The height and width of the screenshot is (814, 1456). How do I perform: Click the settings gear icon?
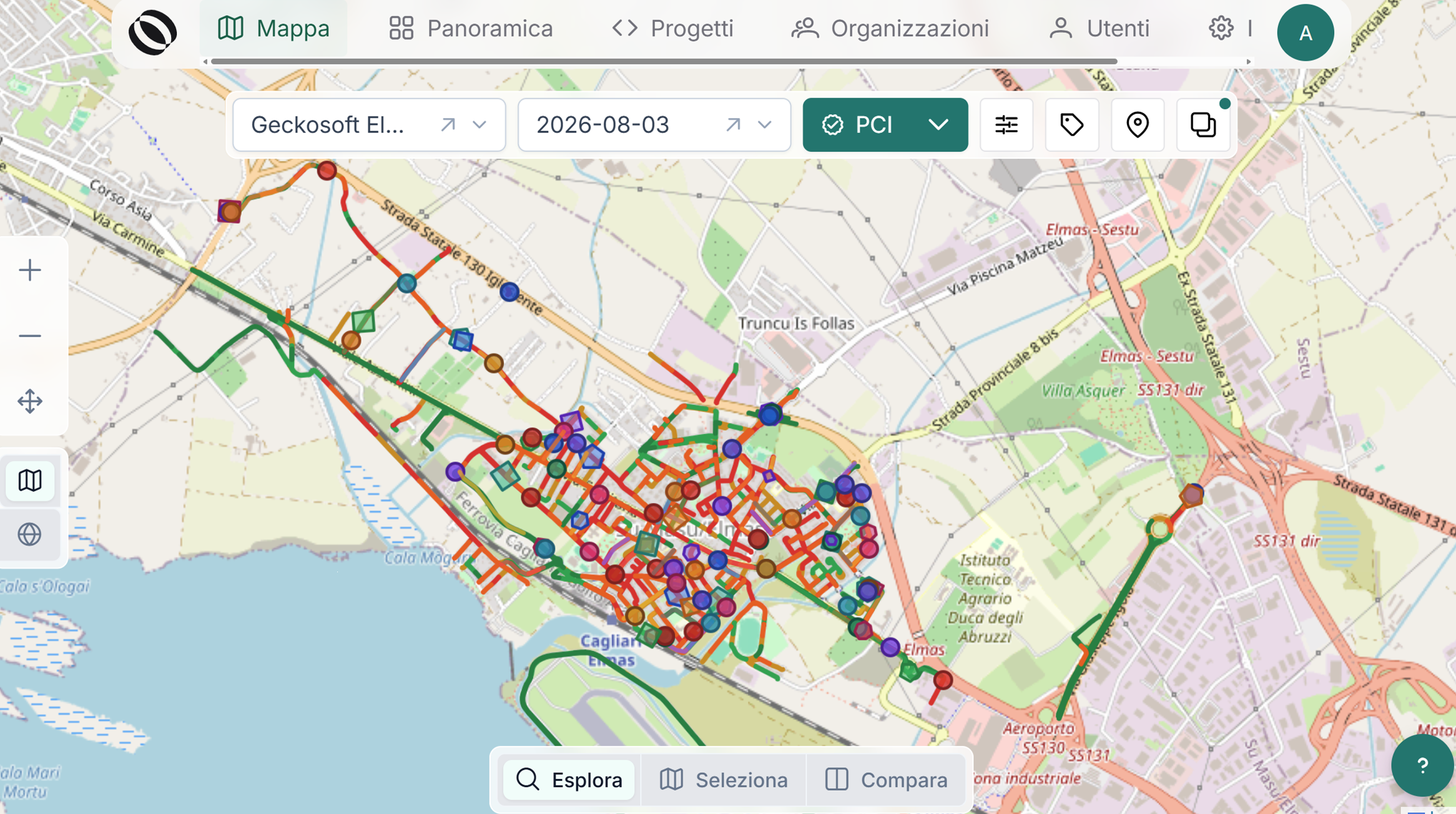[x=1221, y=29]
